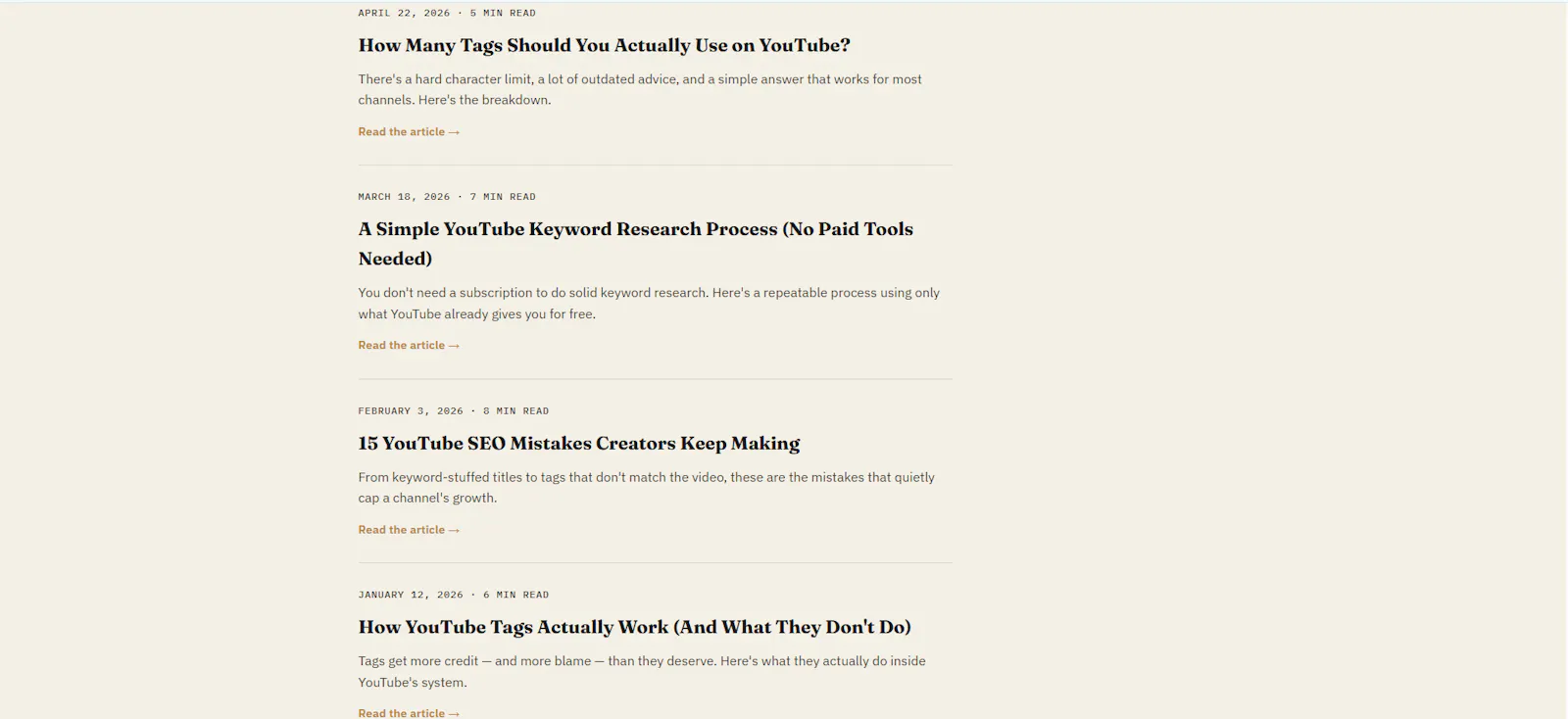
Task: Click 'Read the article' under the tags count post
Action: (409, 131)
